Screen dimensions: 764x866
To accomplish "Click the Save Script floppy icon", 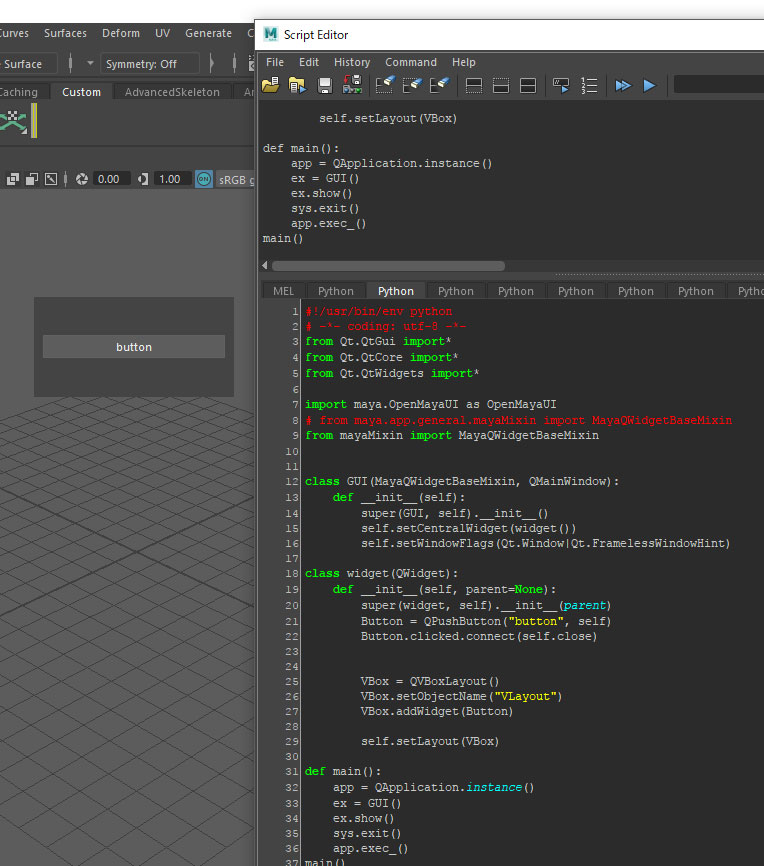I will pyautogui.click(x=324, y=86).
